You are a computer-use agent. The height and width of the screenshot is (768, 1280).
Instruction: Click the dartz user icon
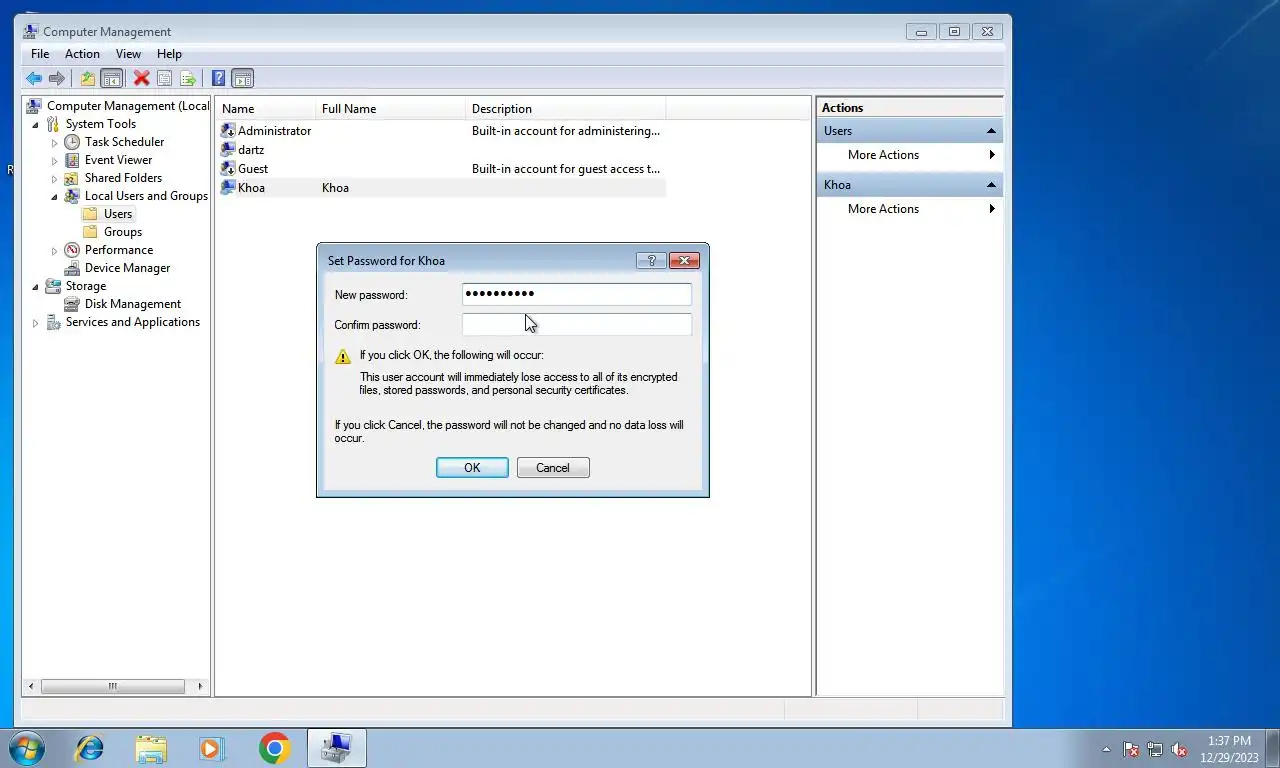(x=228, y=150)
